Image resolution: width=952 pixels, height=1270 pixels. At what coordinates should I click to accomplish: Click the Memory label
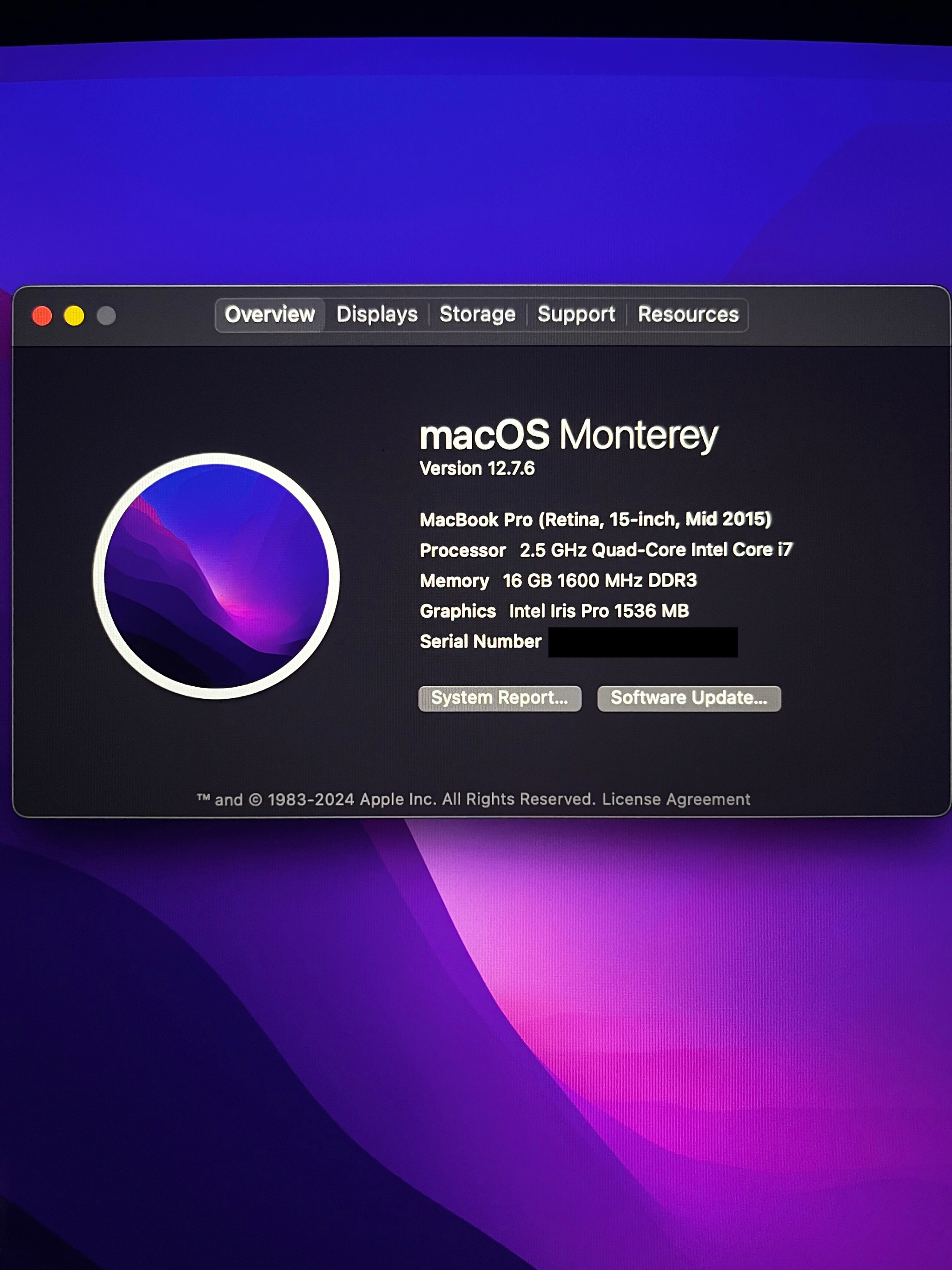[x=454, y=581]
